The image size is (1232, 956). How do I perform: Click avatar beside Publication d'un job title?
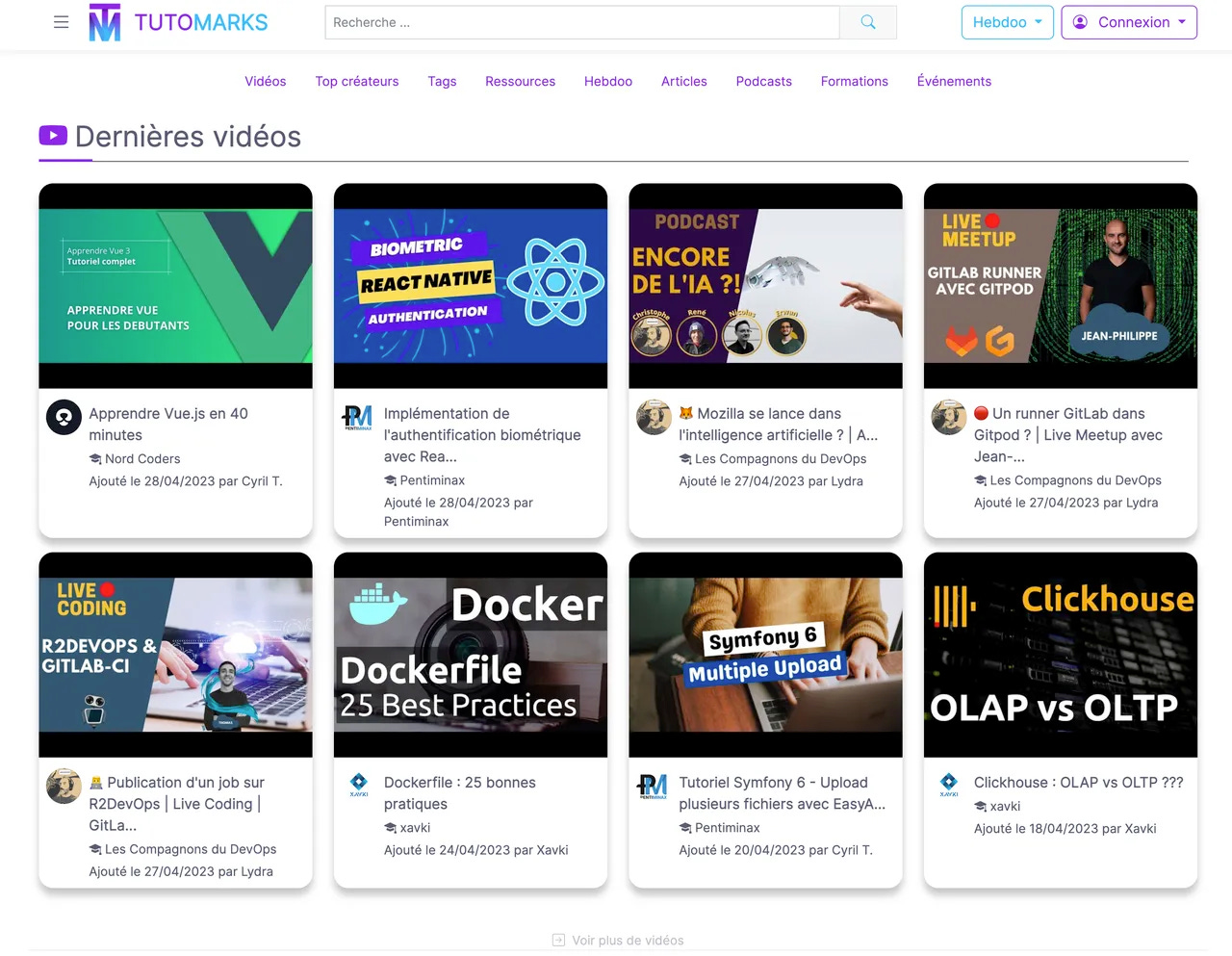64,786
